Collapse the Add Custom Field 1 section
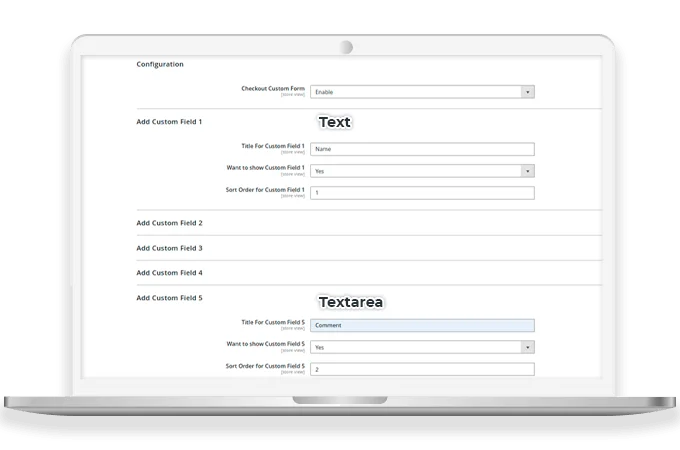Screen dimensions: 680x450 169,122
